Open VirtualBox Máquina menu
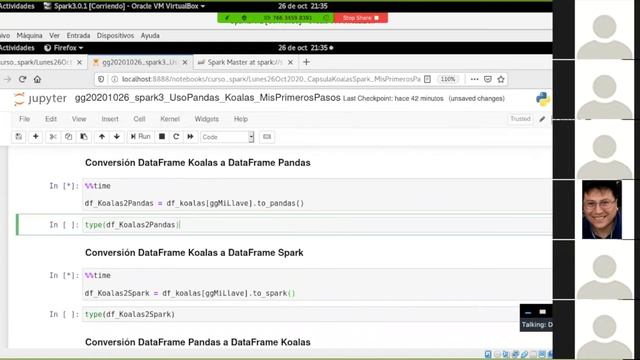 29,36
